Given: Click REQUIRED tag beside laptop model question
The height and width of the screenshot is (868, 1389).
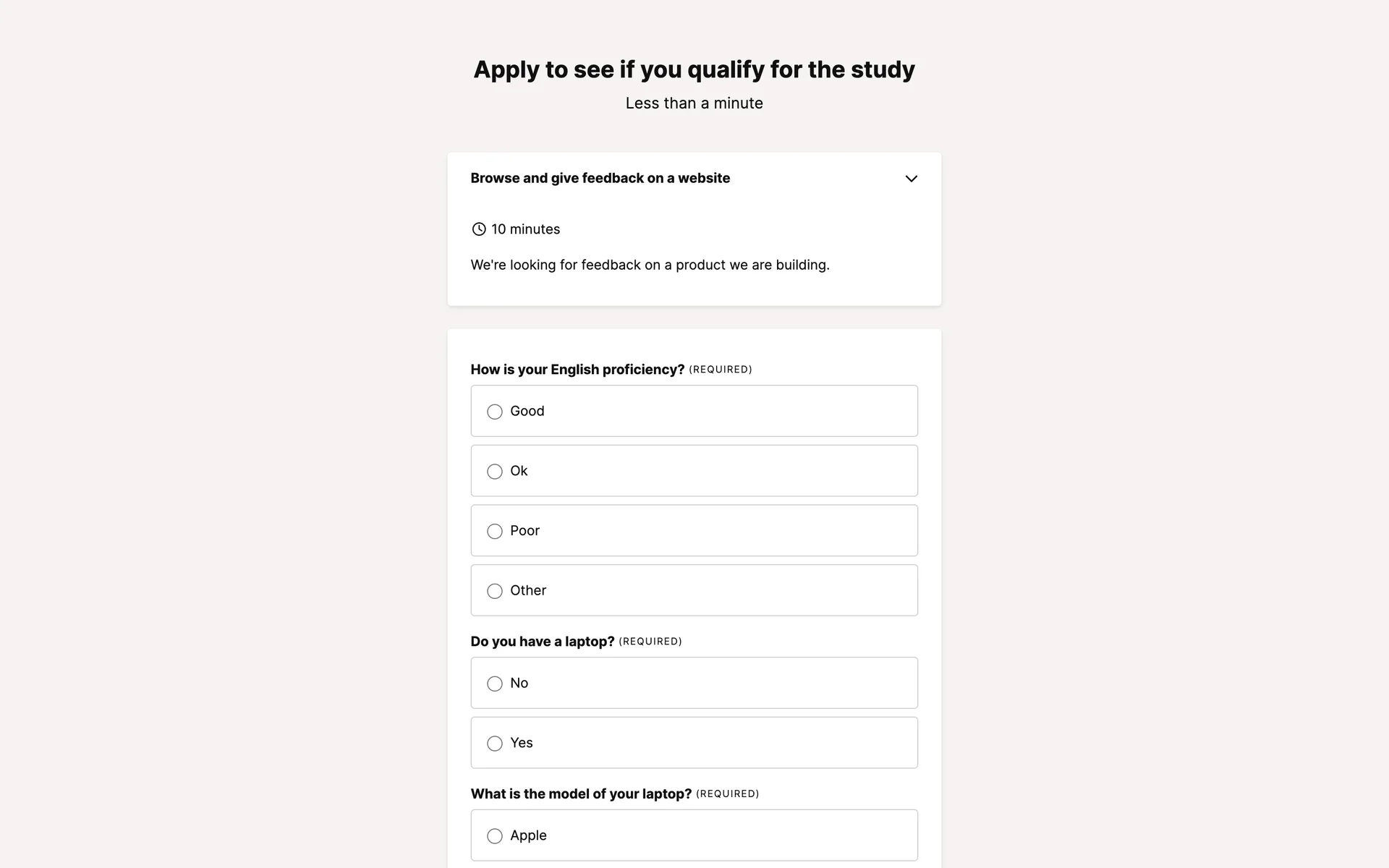Looking at the screenshot, I should coord(727,793).
